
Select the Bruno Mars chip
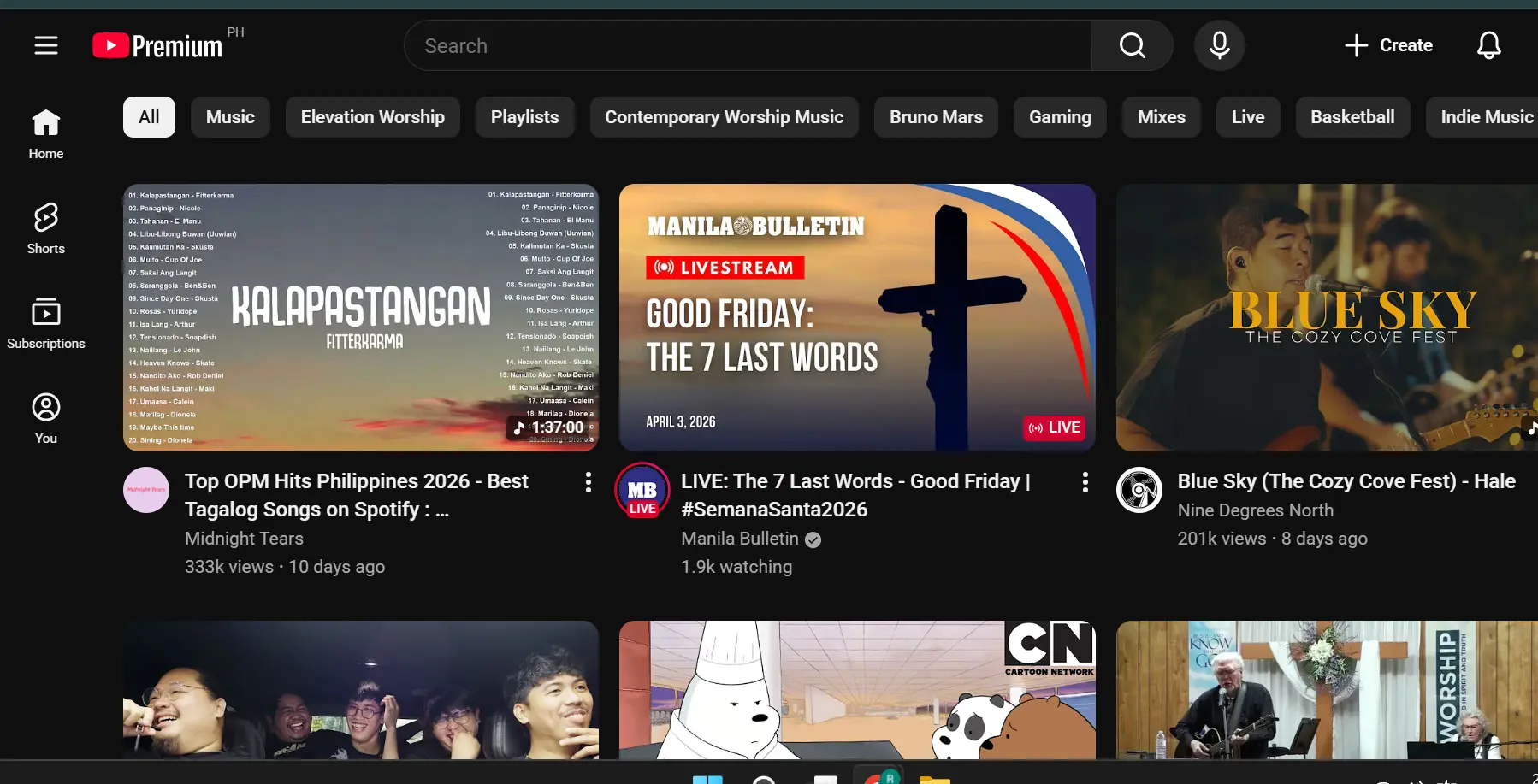pyautogui.click(x=936, y=117)
